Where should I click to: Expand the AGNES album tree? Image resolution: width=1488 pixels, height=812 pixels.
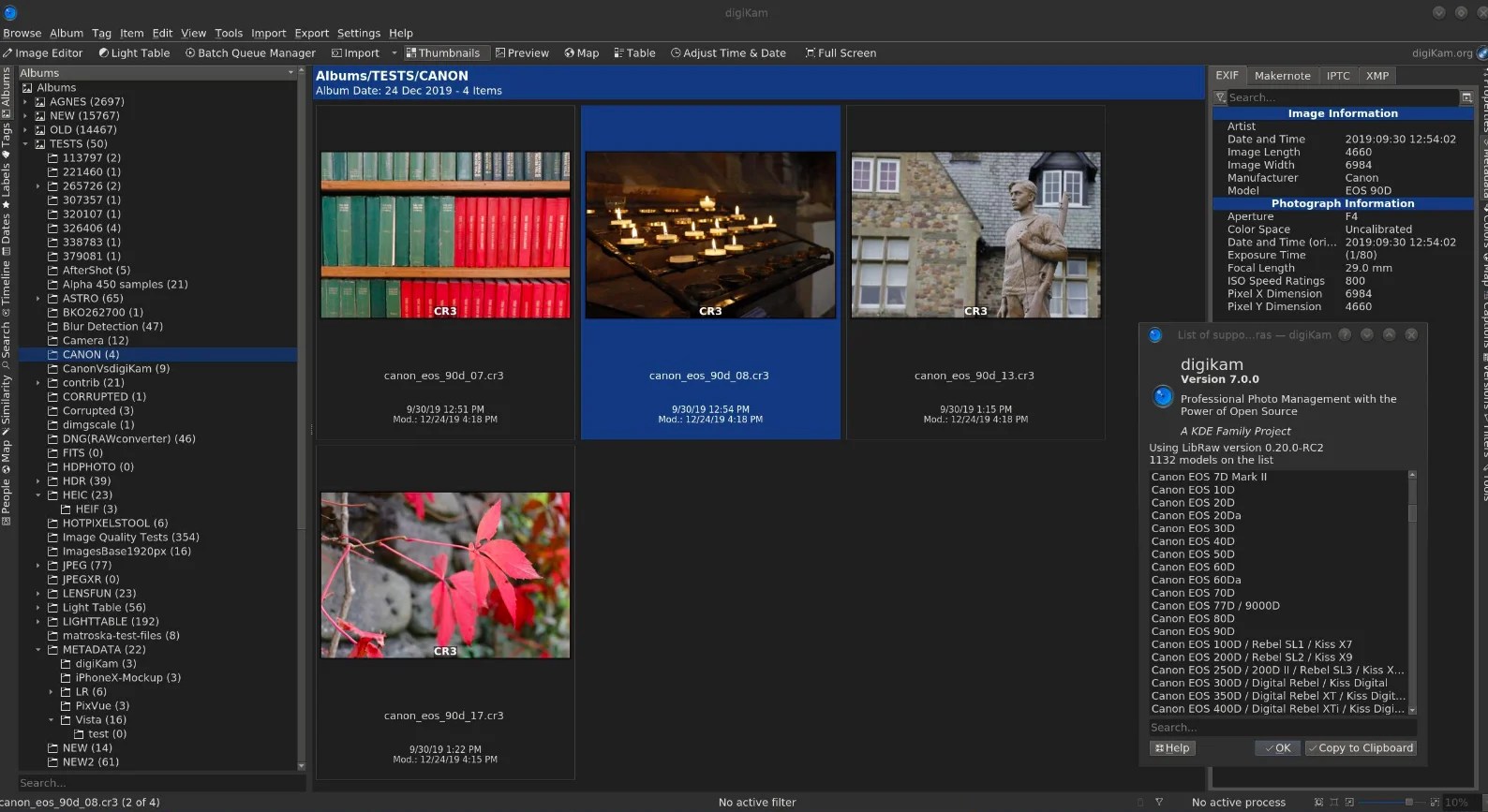click(25, 102)
